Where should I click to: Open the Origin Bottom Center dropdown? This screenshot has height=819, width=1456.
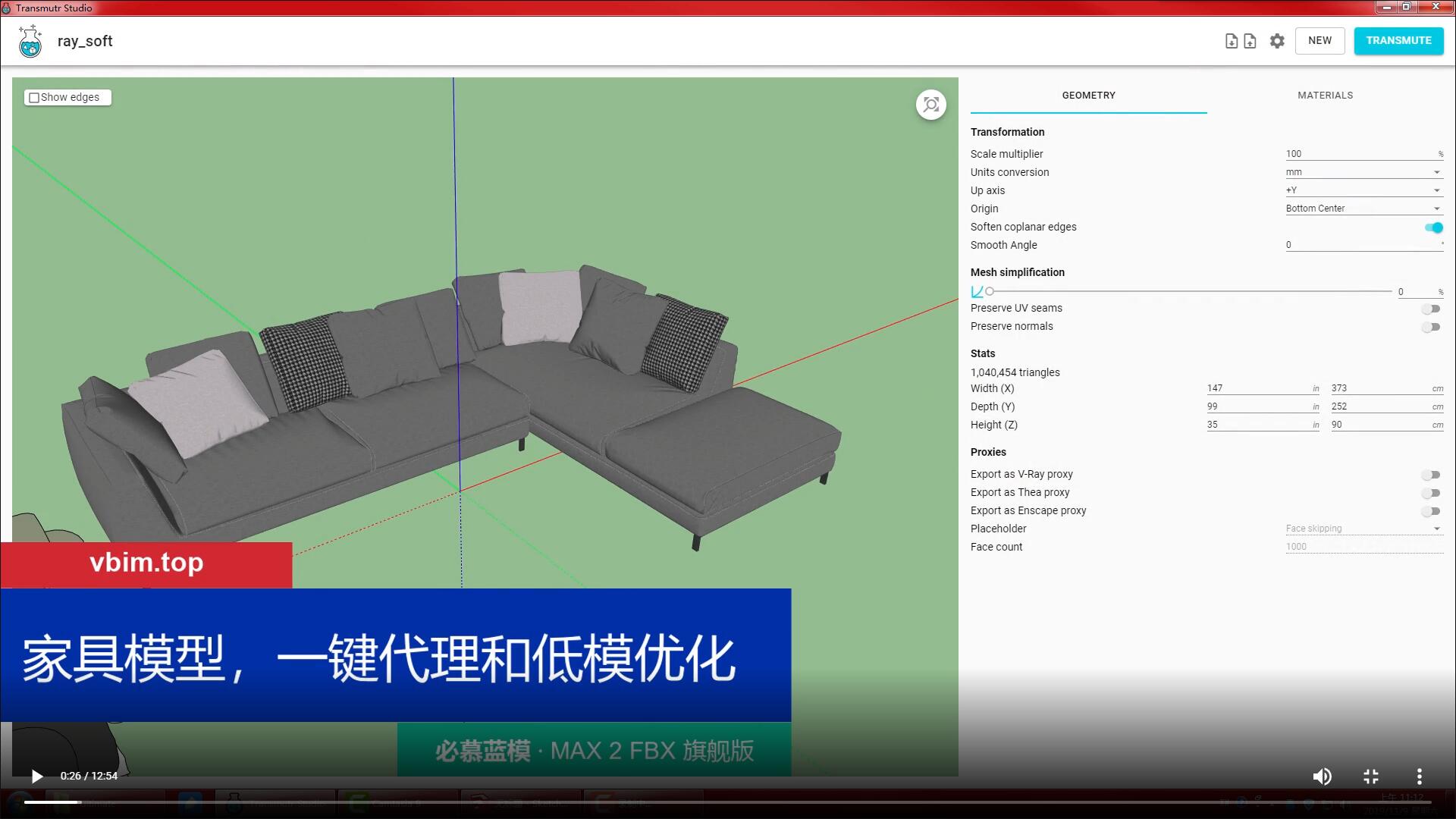(1363, 209)
